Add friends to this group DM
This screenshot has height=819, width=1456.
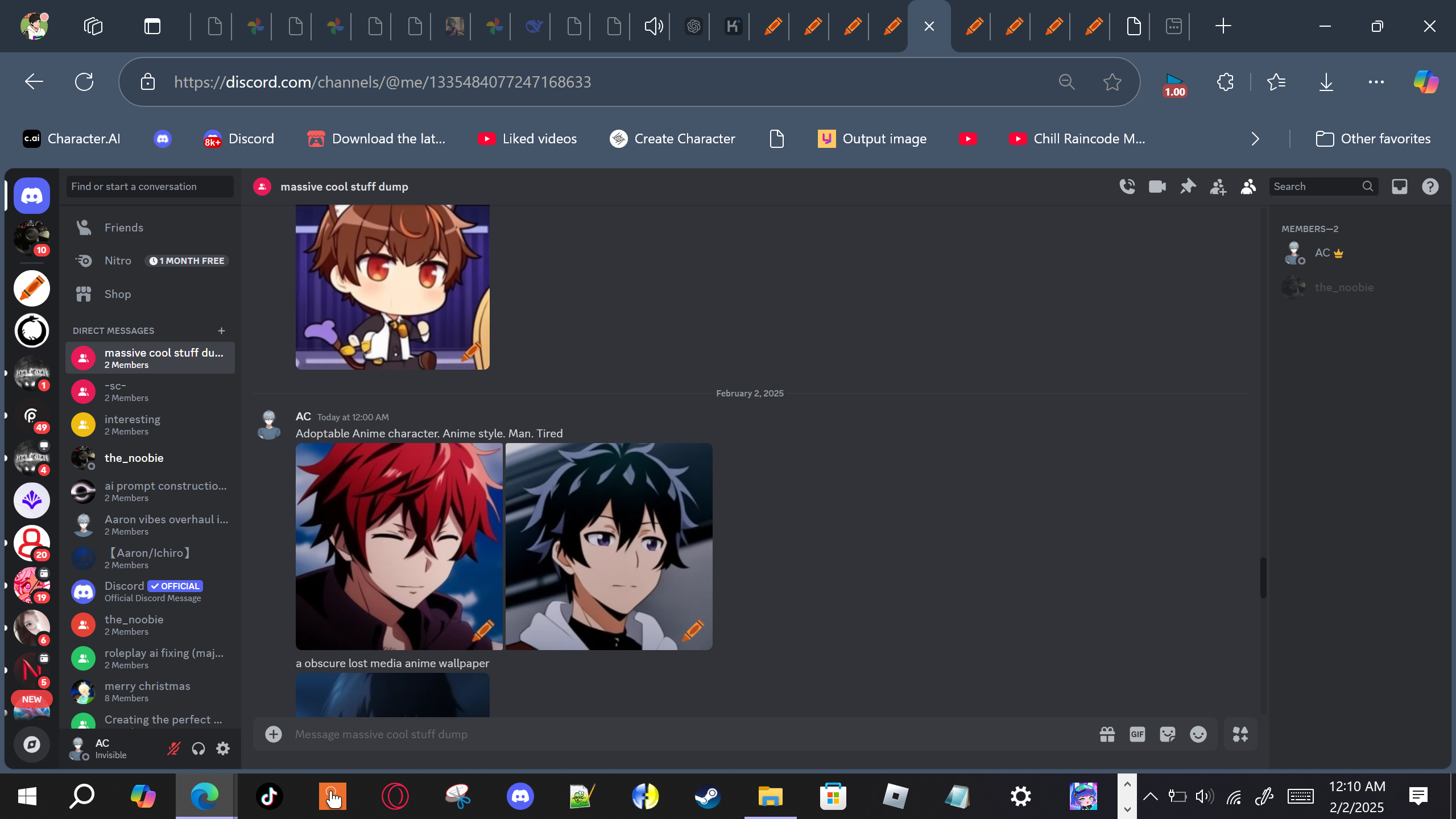pyautogui.click(x=1218, y=187)
